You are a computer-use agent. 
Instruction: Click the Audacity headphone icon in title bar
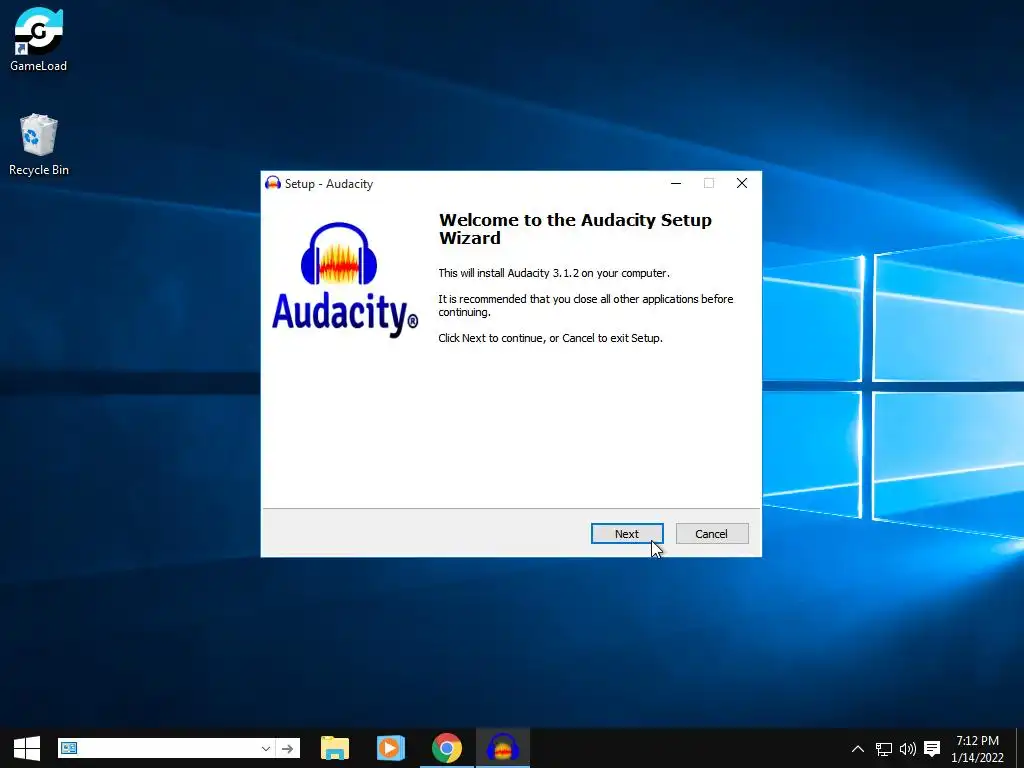pos(273,184)
